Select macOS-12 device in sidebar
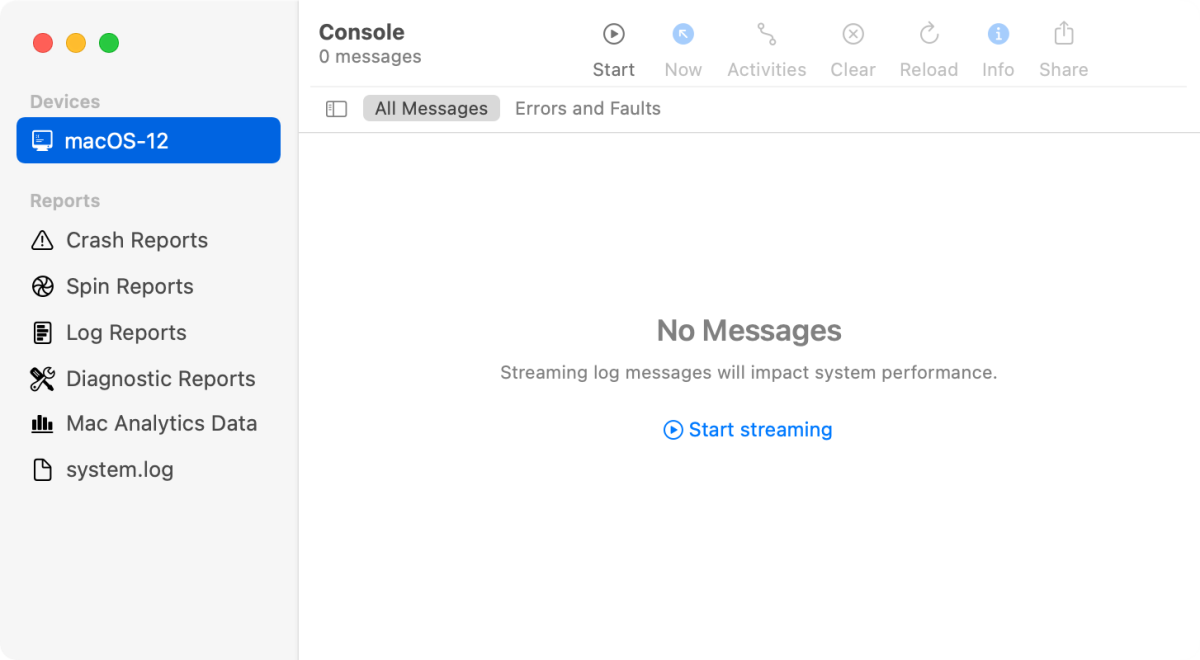 click(148, 141)
